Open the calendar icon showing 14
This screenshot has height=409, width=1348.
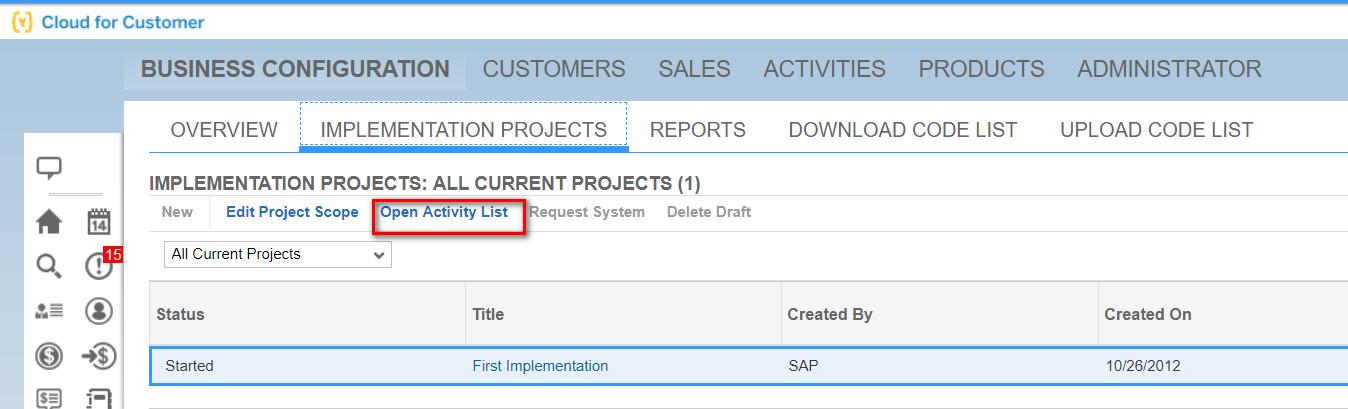pos(98,222)
